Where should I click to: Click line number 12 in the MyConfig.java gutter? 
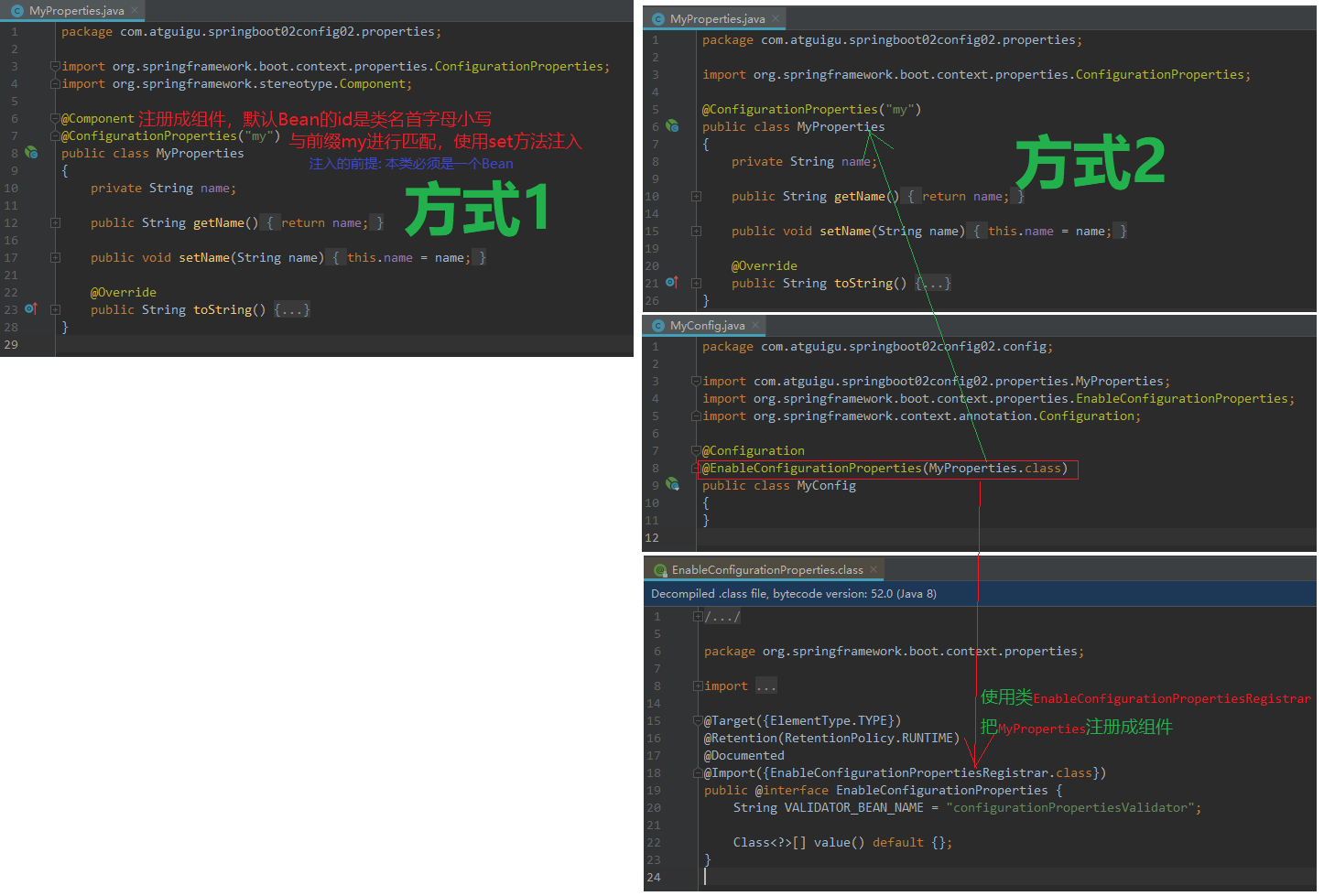(x=652, y=537)
